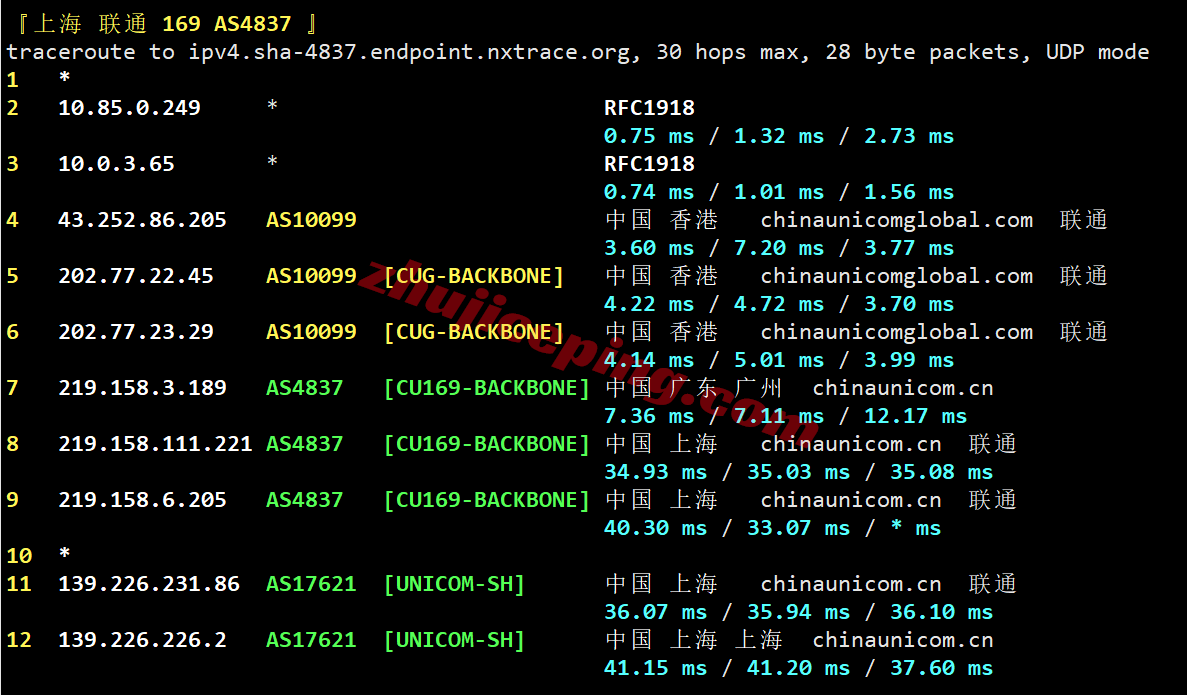This screenshot has height=695, width=1187.
Task: Click AS10099 on hop 6 row
Action: tap(311, 332)
